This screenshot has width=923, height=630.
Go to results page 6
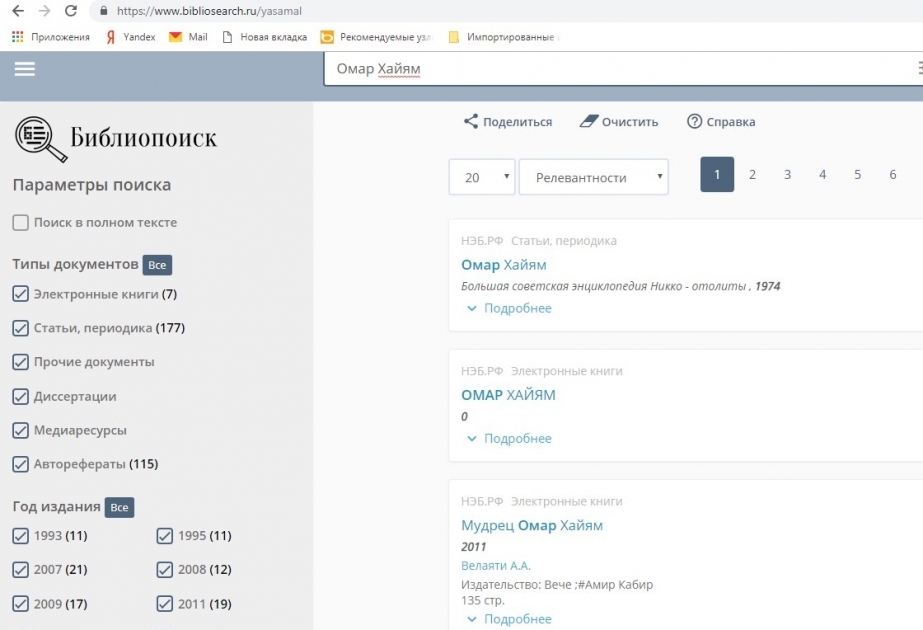pos(893,174)
